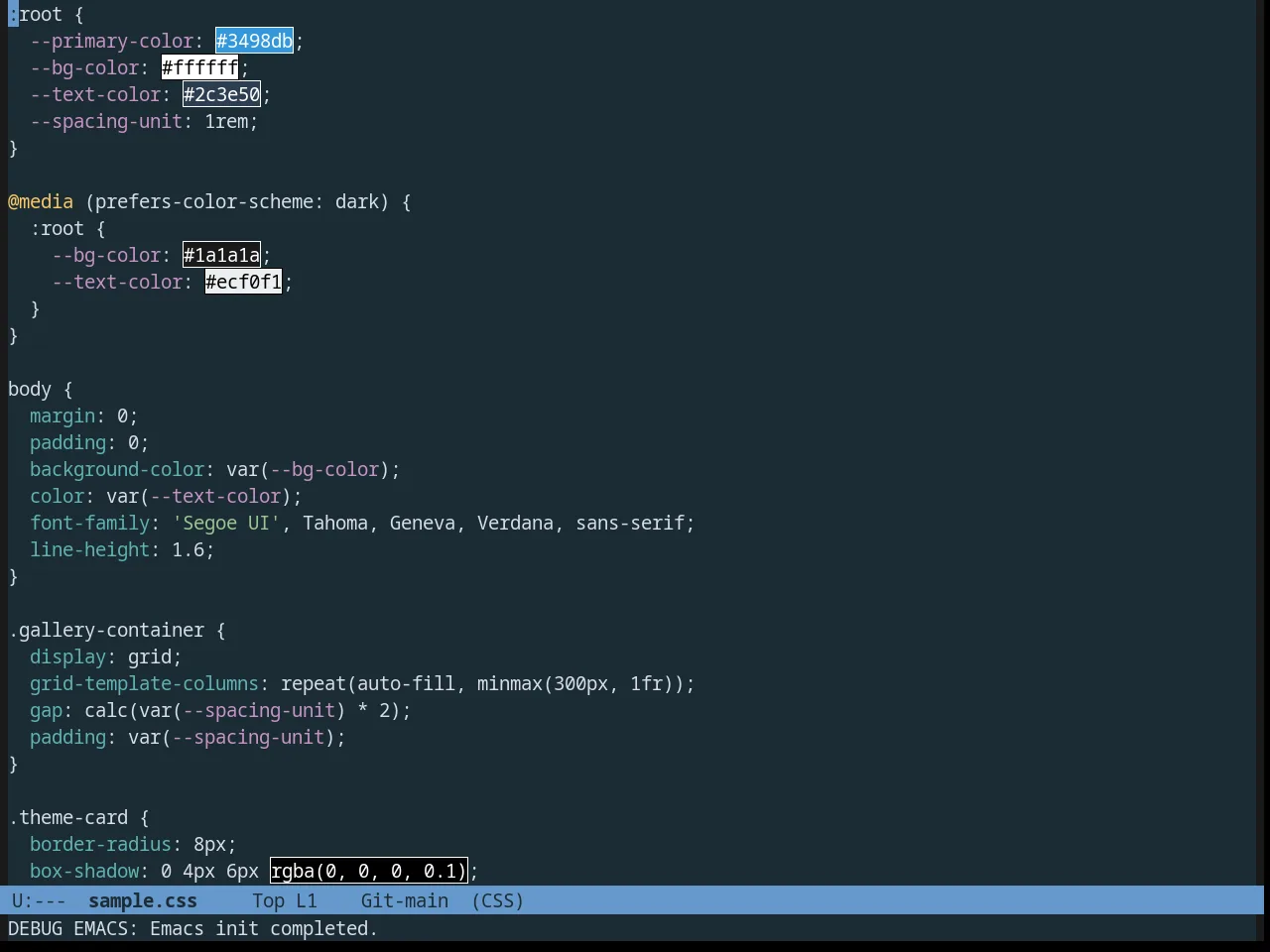
Task: Click .gallery-container selector
Action: [x=106, y=630]
